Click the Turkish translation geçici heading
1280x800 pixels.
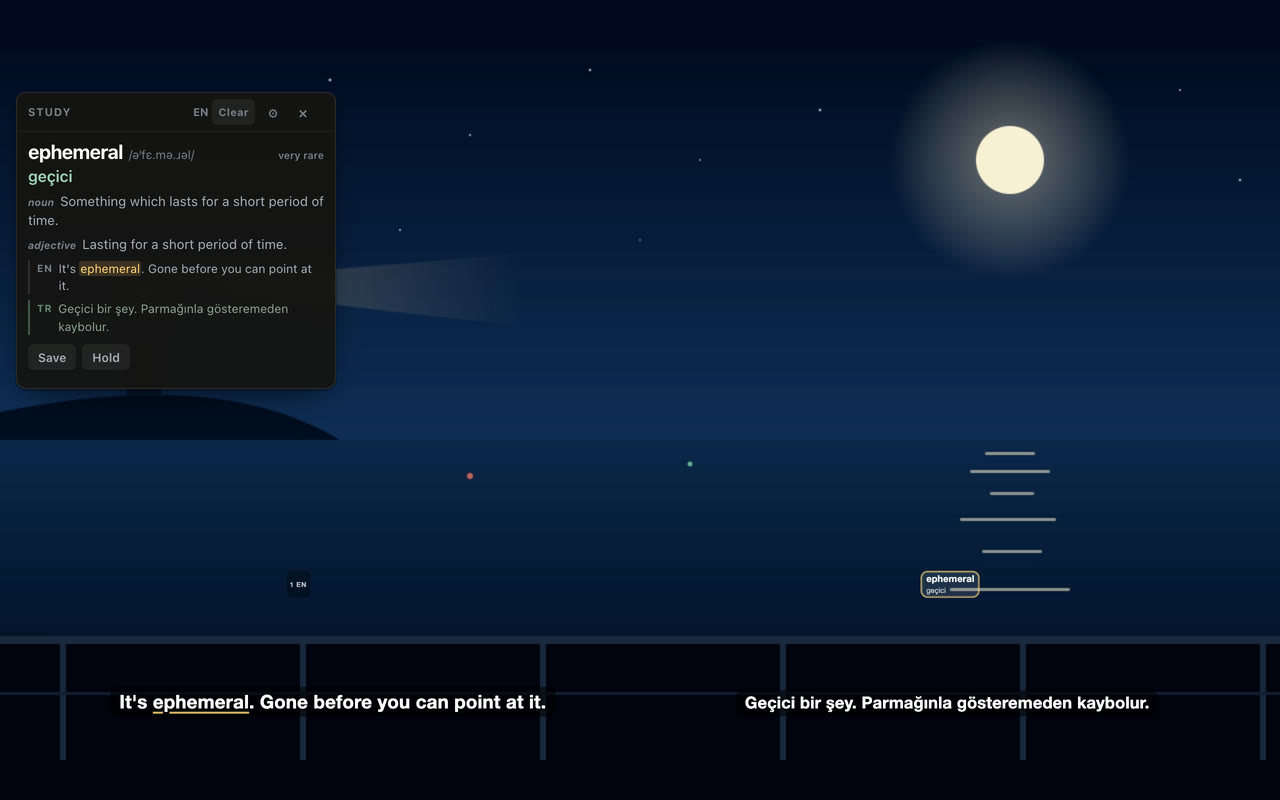click(50, 177)
